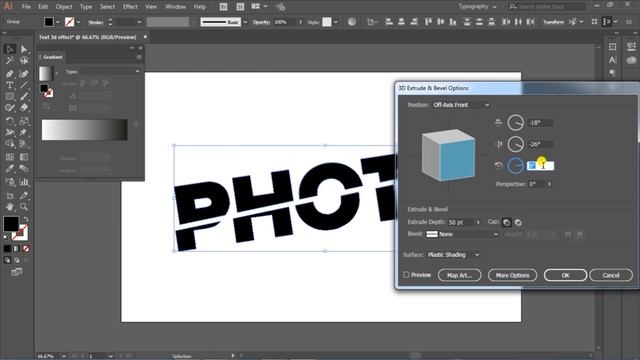Select the Eyedropper tool
Image resolution: width=640 pixels, height=360 pixels.
pyautogui.click(x=10, y=169)
